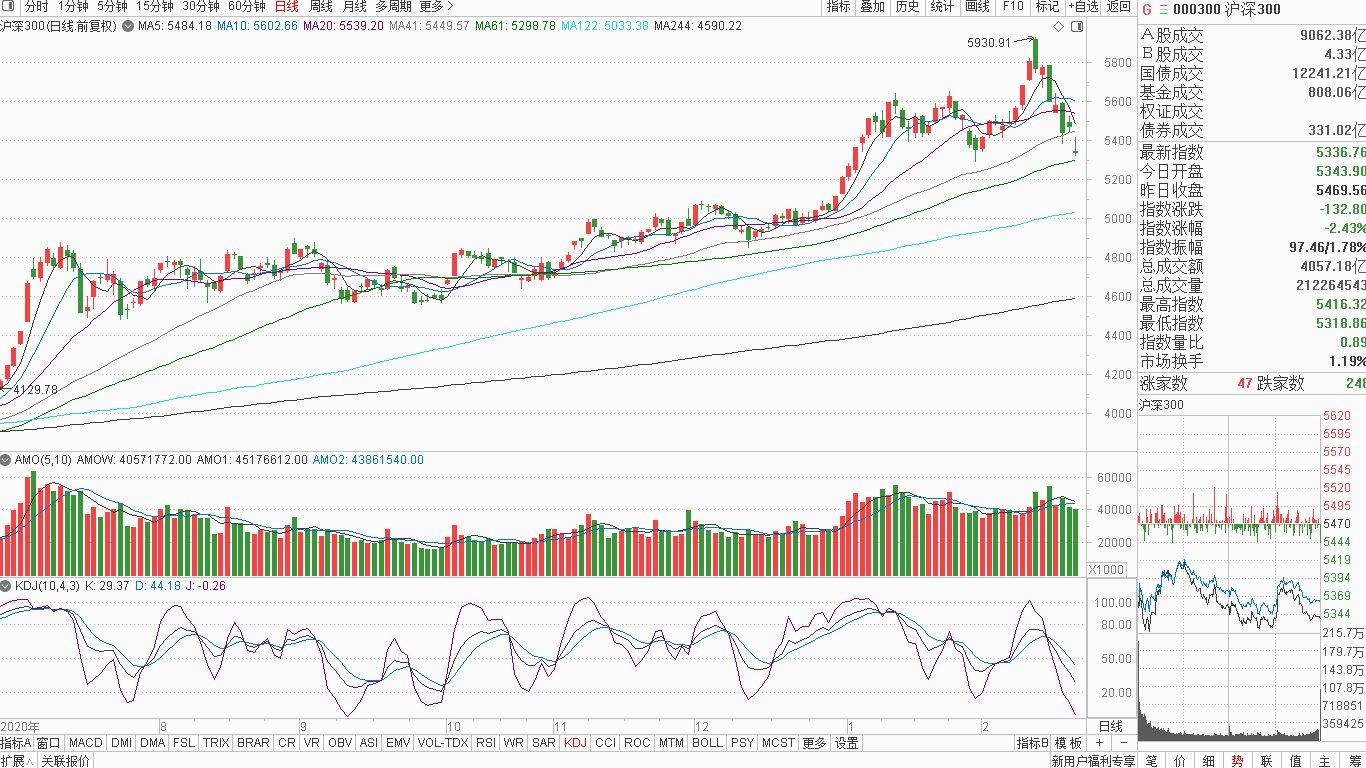Select 笔 tab in right panel footer

1151,761
